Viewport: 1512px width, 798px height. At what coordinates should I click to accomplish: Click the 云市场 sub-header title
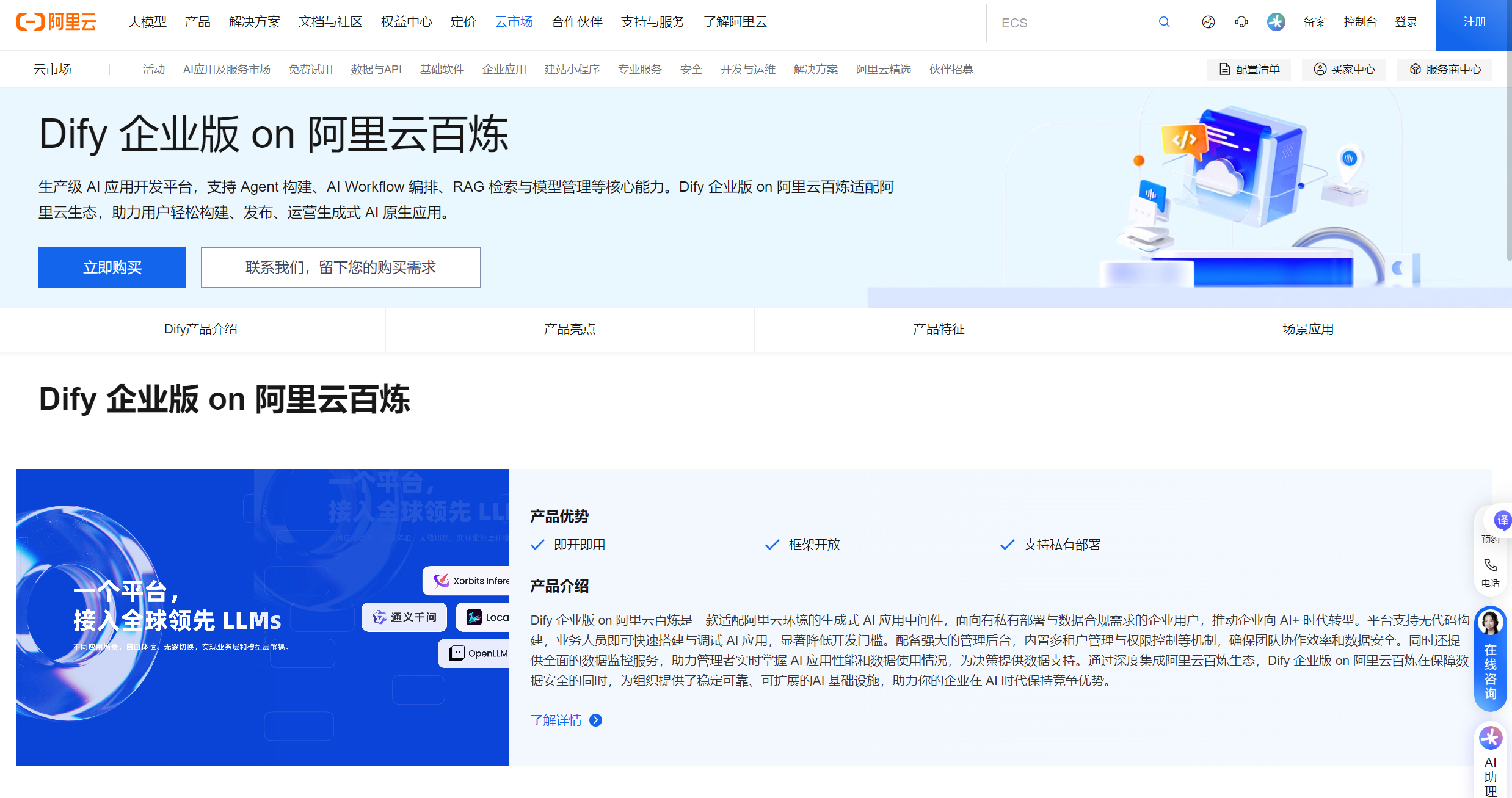53,70
